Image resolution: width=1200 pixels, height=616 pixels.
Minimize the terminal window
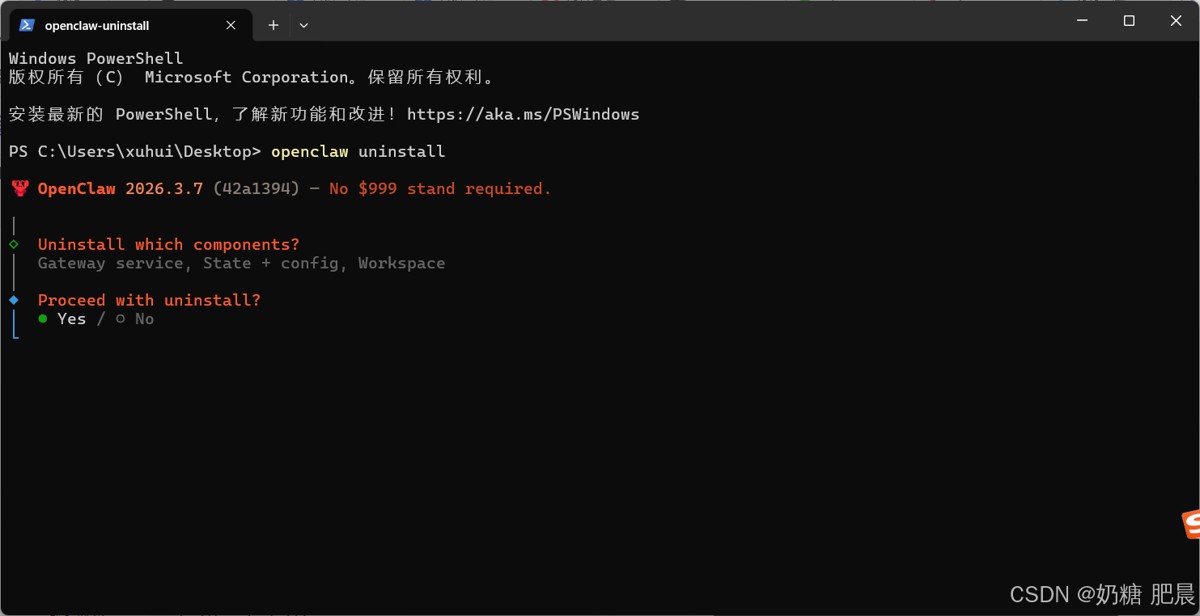[x=1082, y=21]
